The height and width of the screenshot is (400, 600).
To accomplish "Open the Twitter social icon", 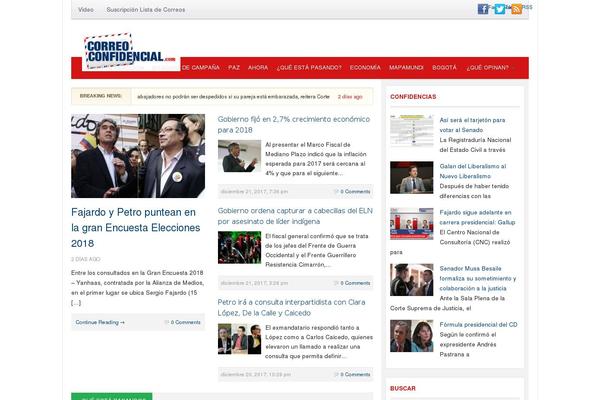I will click(x=499, y=9).
